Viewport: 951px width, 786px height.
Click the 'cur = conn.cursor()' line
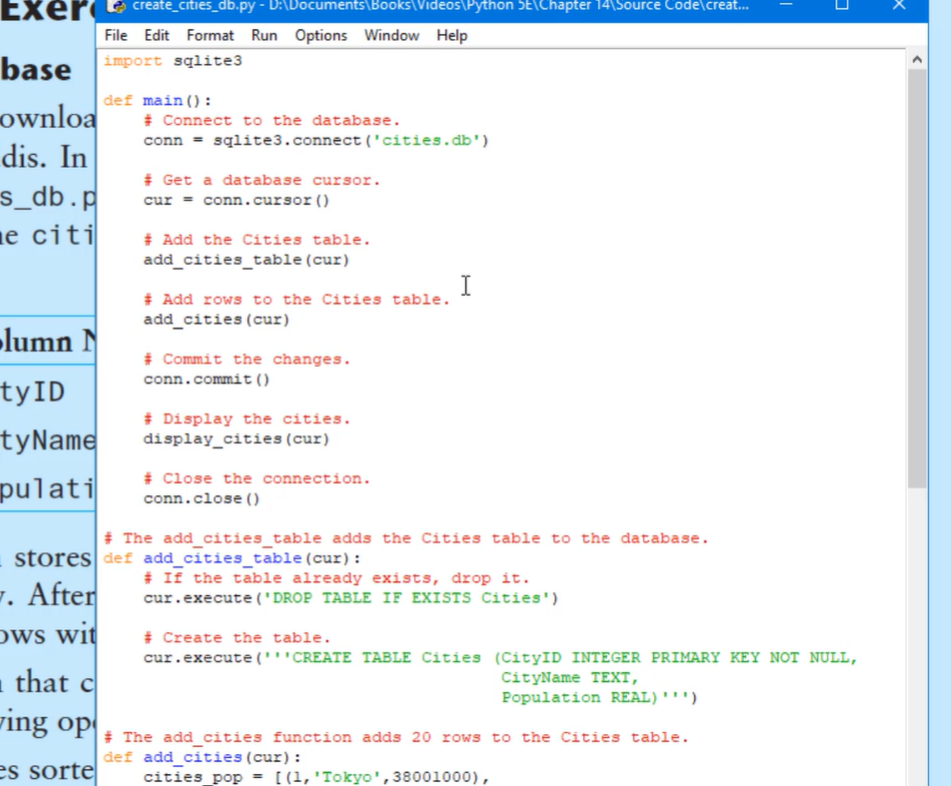(x=237, y=201)
